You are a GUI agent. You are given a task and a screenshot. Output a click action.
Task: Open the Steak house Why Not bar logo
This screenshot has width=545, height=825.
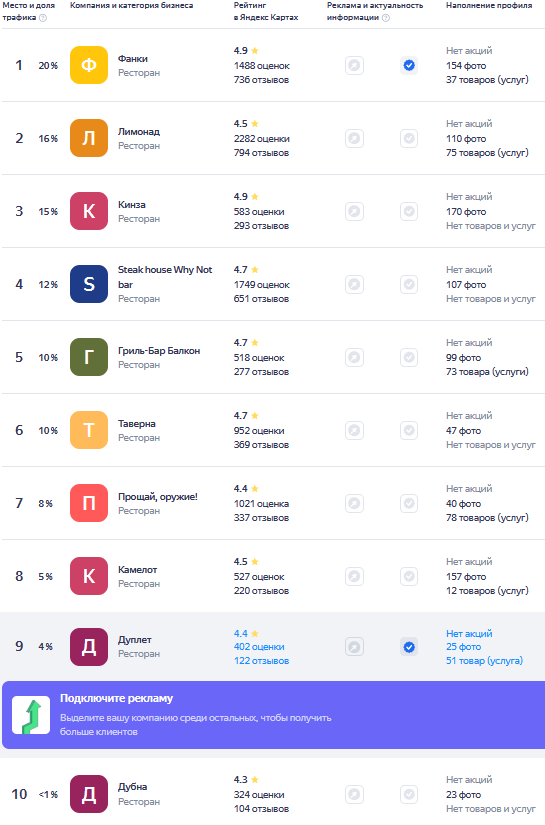click(x=89, y=284)
